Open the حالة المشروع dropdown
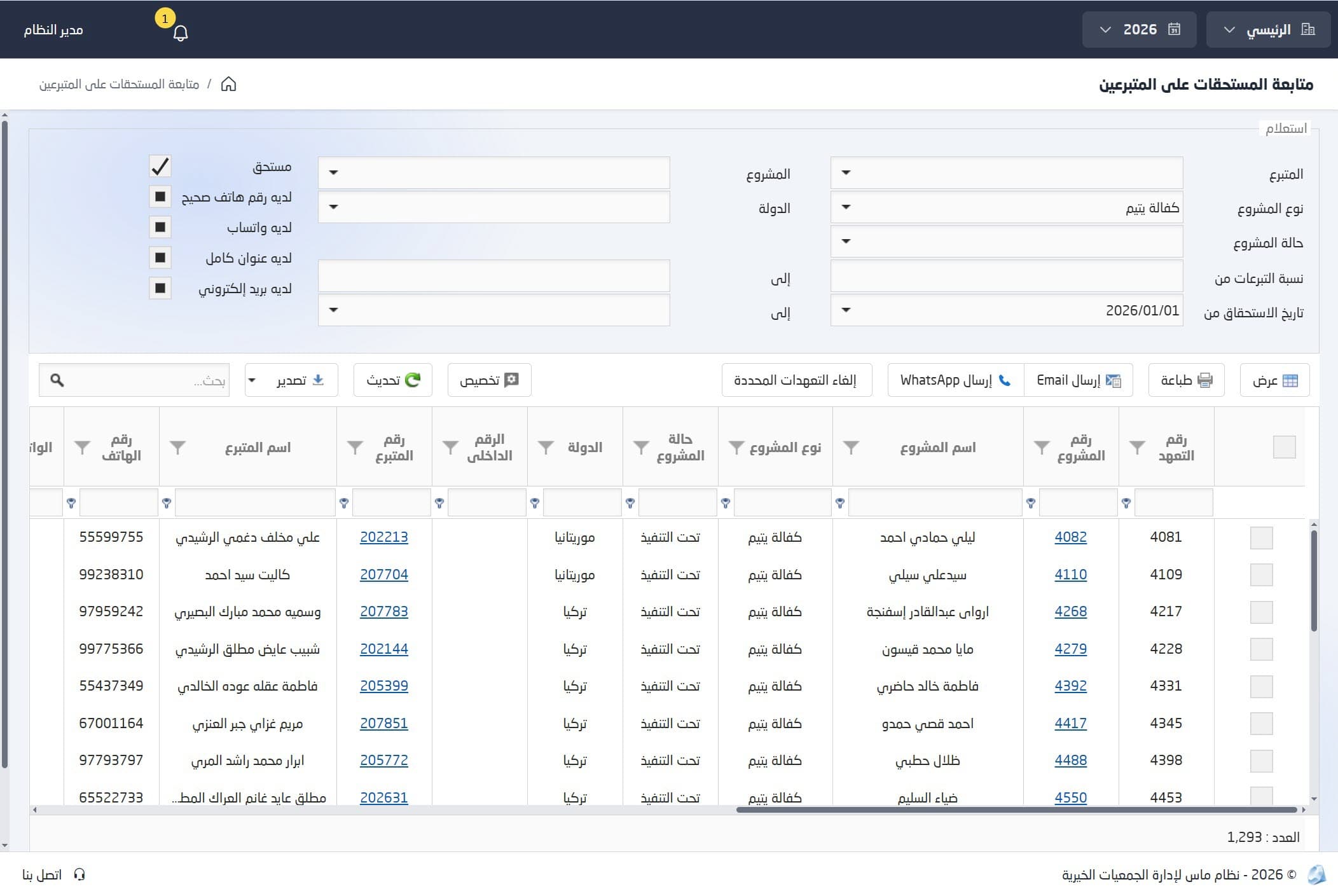 [x=1007, y=242]
